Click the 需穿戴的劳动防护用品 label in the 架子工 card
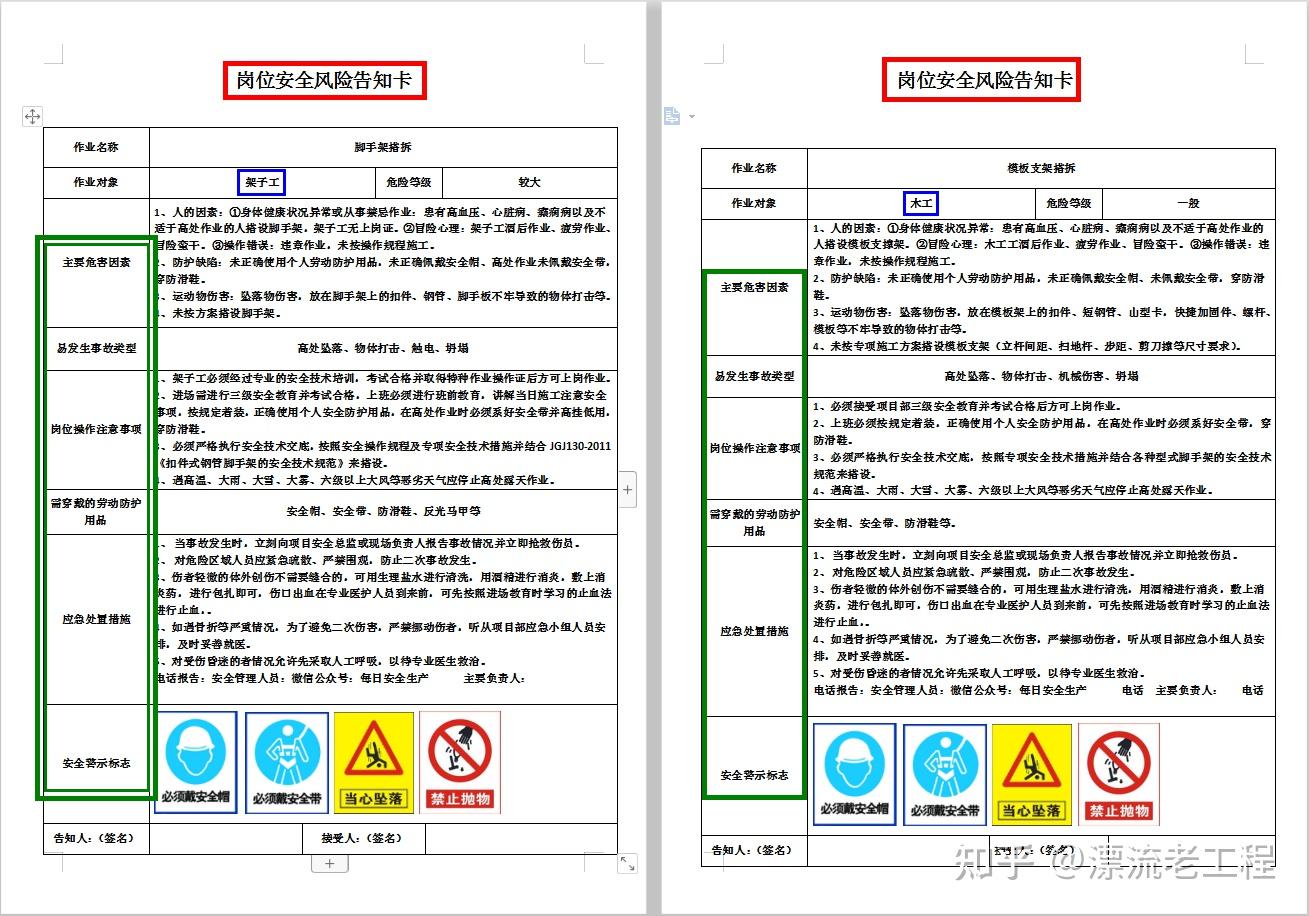The height and width of the screenshot is (916, 1309). [96, 511]
